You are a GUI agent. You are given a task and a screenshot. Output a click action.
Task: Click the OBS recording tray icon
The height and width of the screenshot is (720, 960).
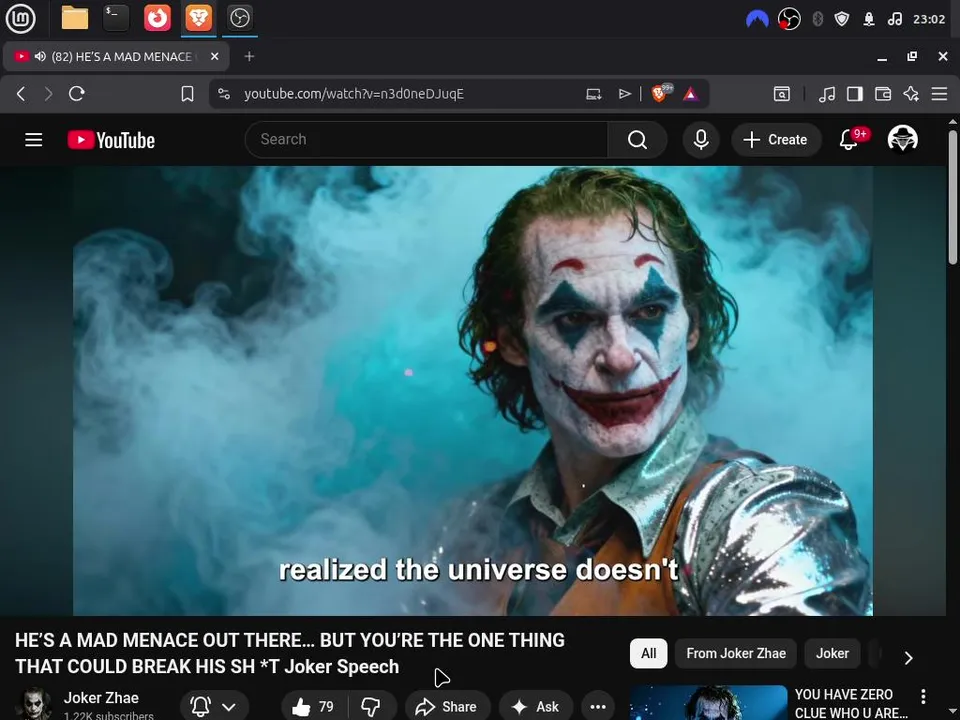pos(789,20)
